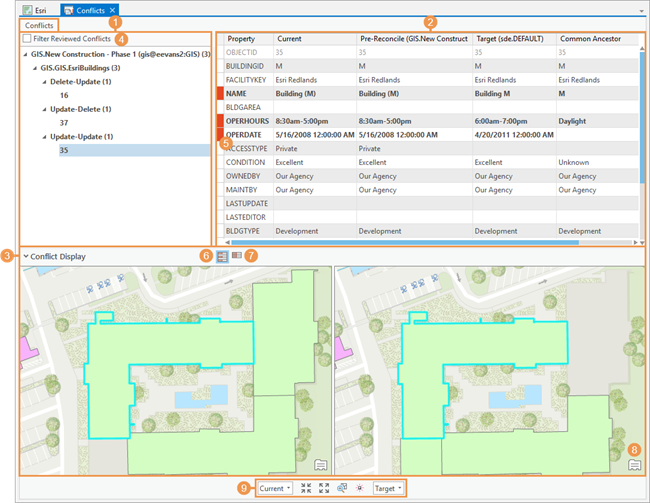Open the Current version dropdown
The height and width of the screenshot is (503, 650).
coord(274,488)
